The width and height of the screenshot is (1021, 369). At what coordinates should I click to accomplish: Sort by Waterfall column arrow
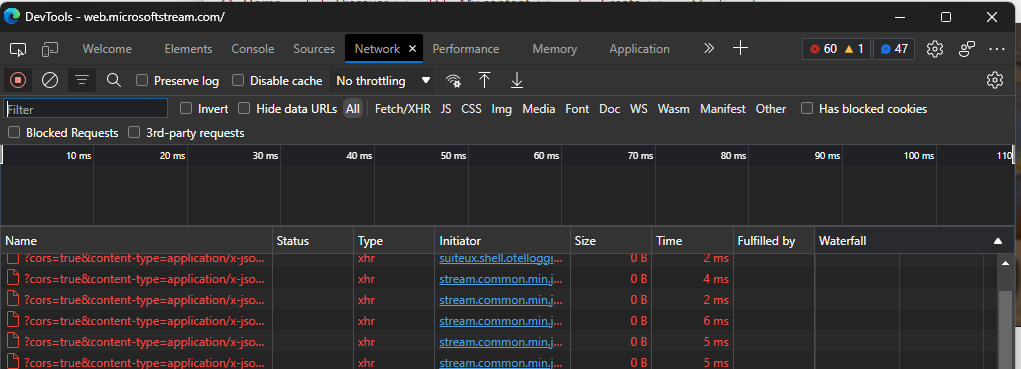click(998, 241)
